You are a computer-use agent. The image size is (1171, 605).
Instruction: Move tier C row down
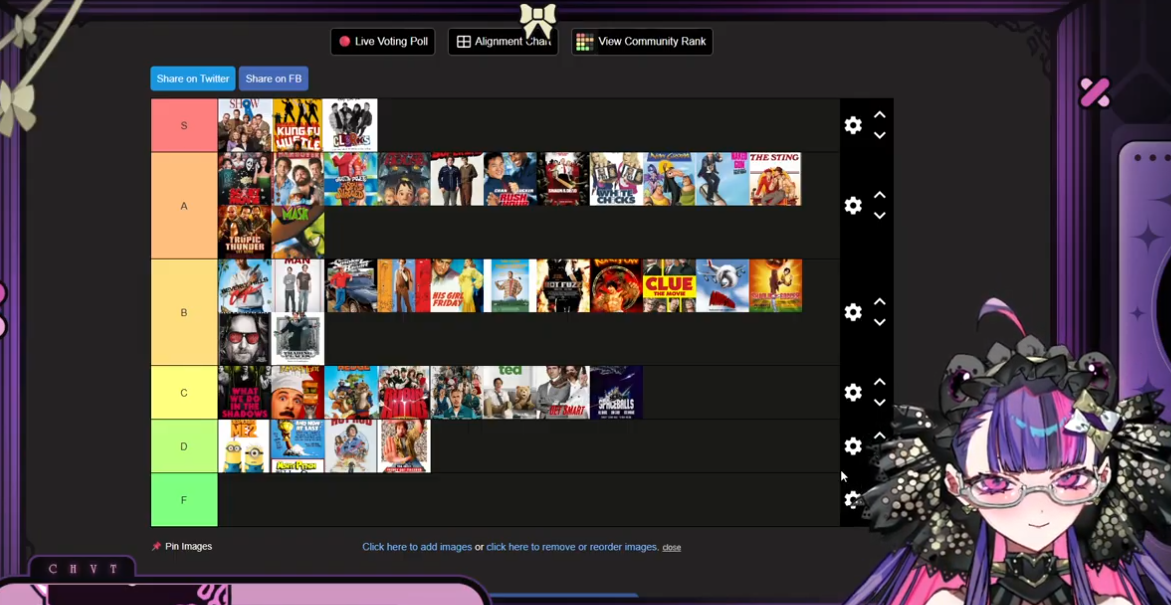[x=880, y=402]
